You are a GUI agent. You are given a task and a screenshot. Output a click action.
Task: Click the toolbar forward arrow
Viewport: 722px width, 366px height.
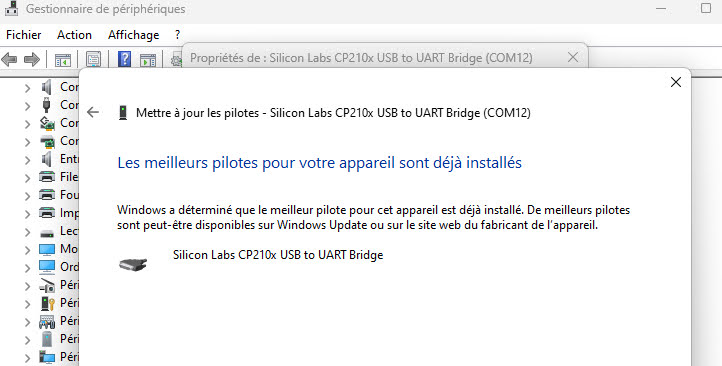31,59
